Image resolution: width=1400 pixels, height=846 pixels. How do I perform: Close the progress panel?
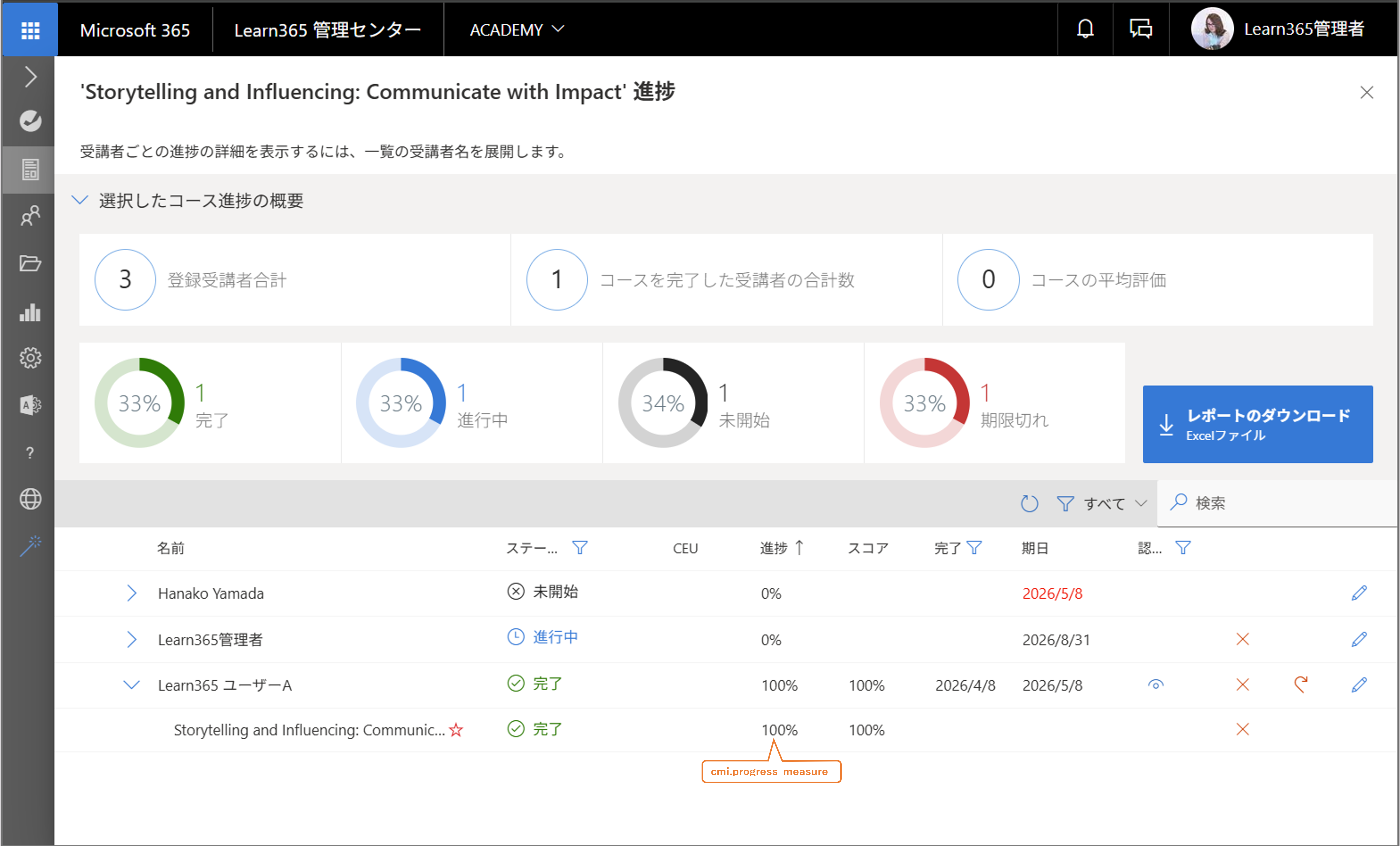tap(1367, 93)
